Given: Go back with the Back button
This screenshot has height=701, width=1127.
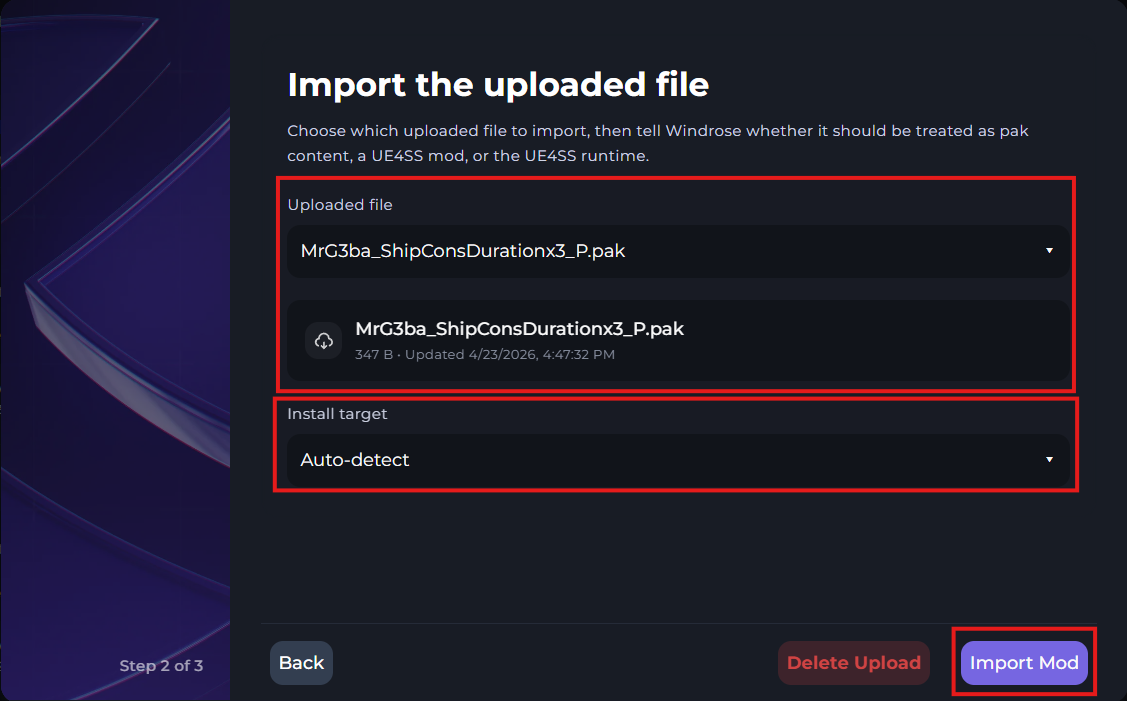Looking at the screenshot, I should [x=301, y=663].
